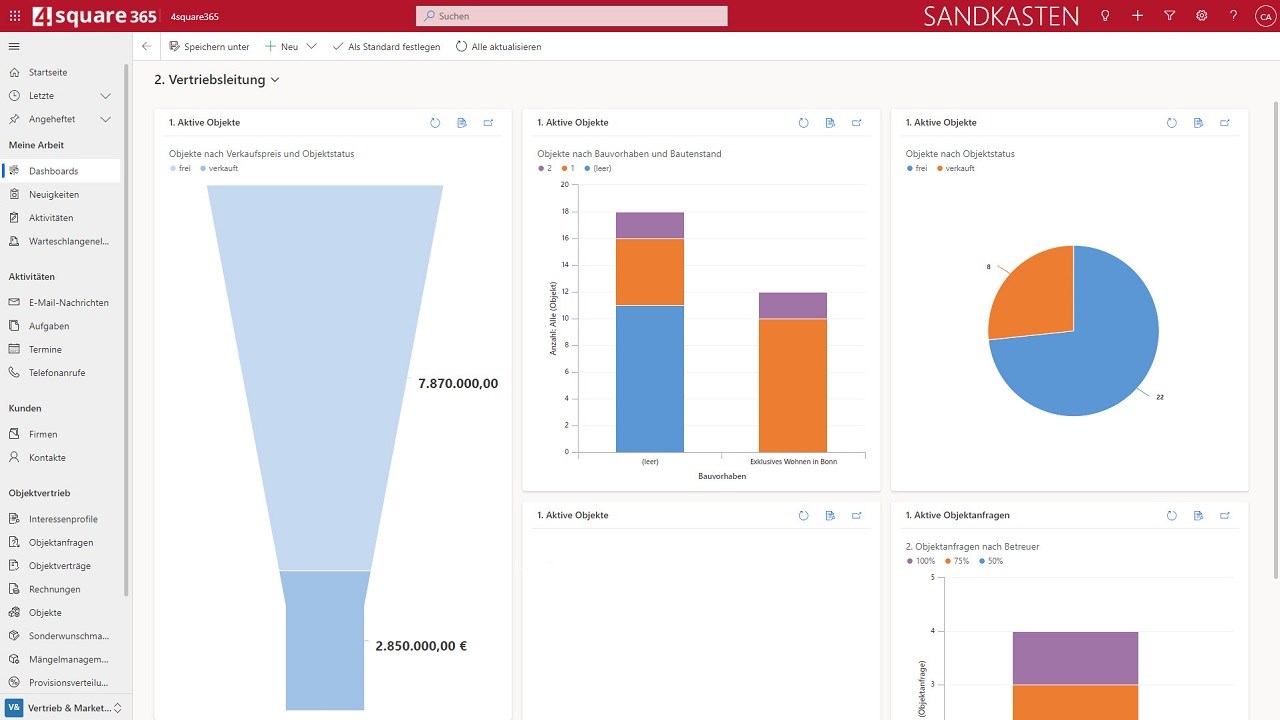Expand the Letzte recent items chevron
This screenshot has width=1280, height=720.
[x=105, y=96]
